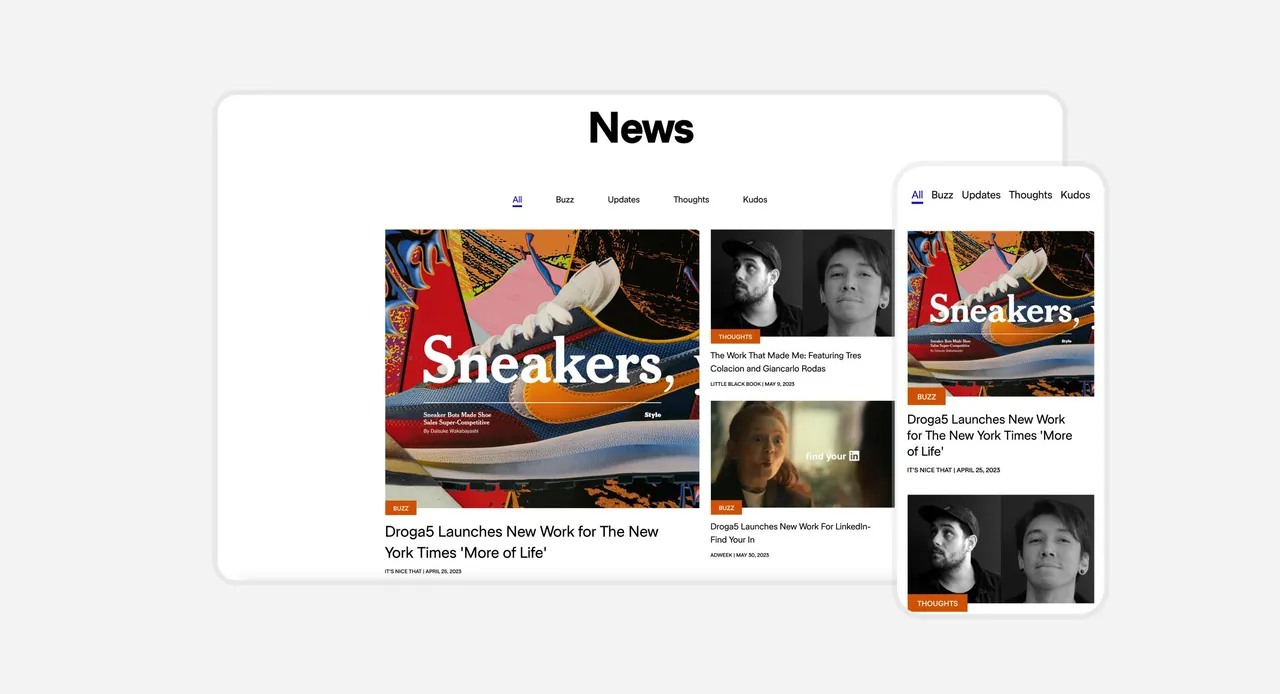Open Thoughts tab in the mobile view
Viewport: 1280px width, 694px height.
click(1030, 195)
